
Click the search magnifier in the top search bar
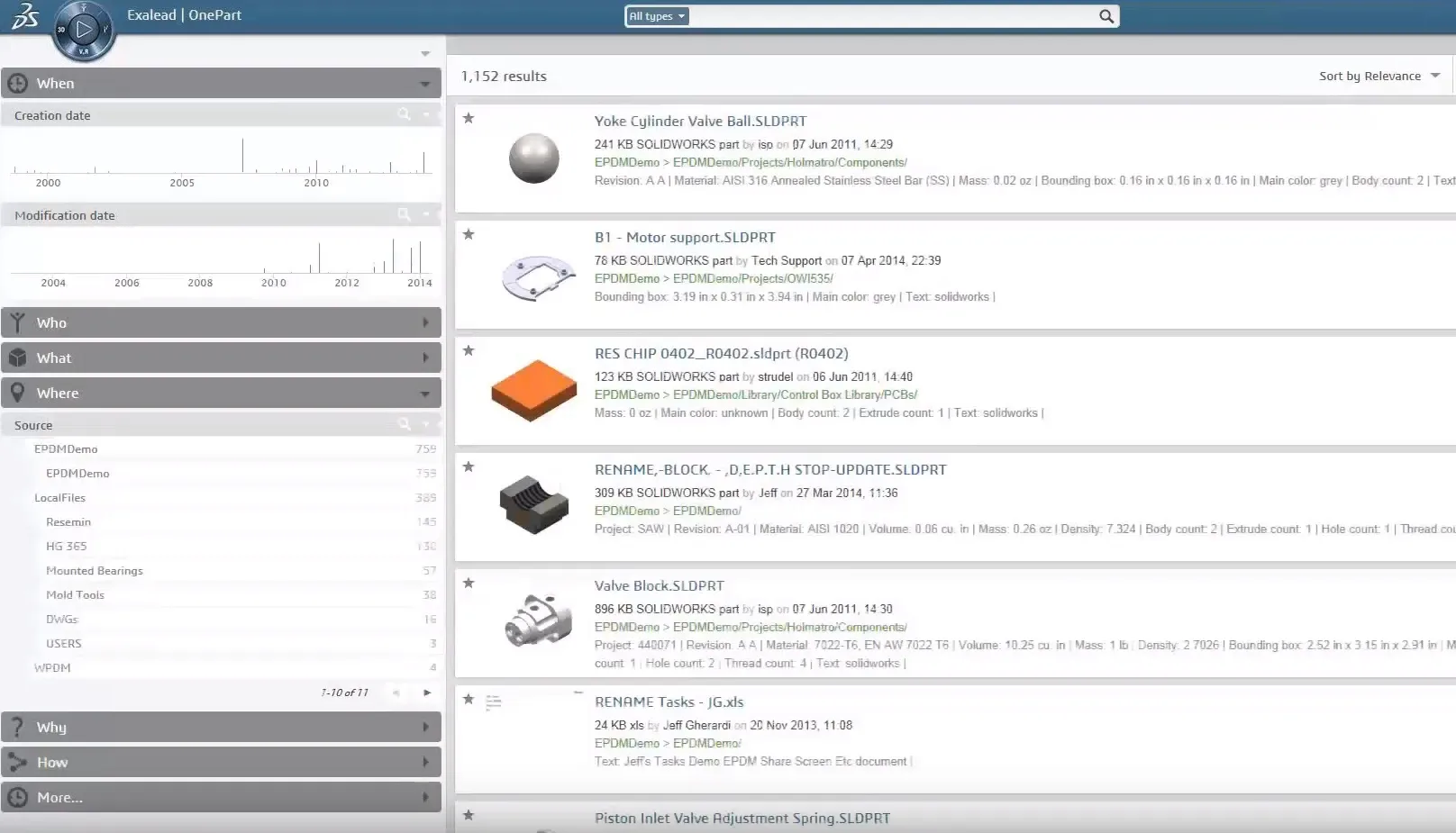[x=1106, y=16]
